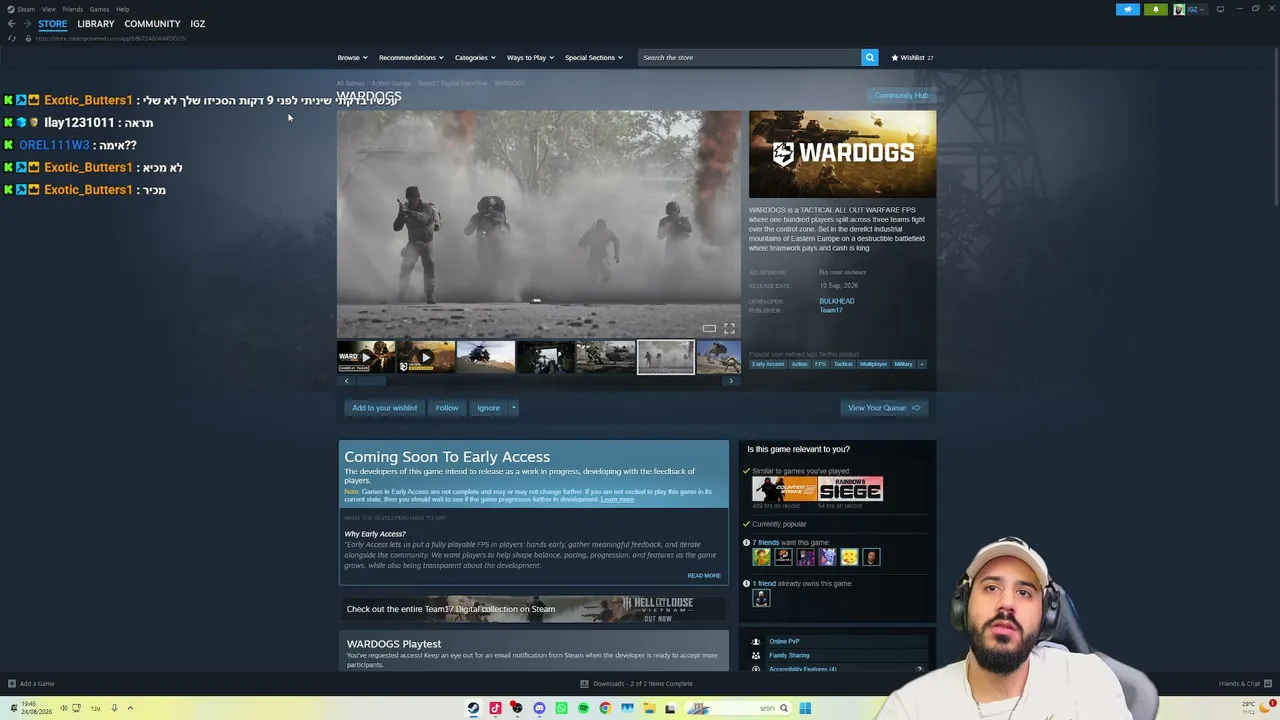Click the Wishlist star icon
The image size is (1280, 720).
click(895, 57)
